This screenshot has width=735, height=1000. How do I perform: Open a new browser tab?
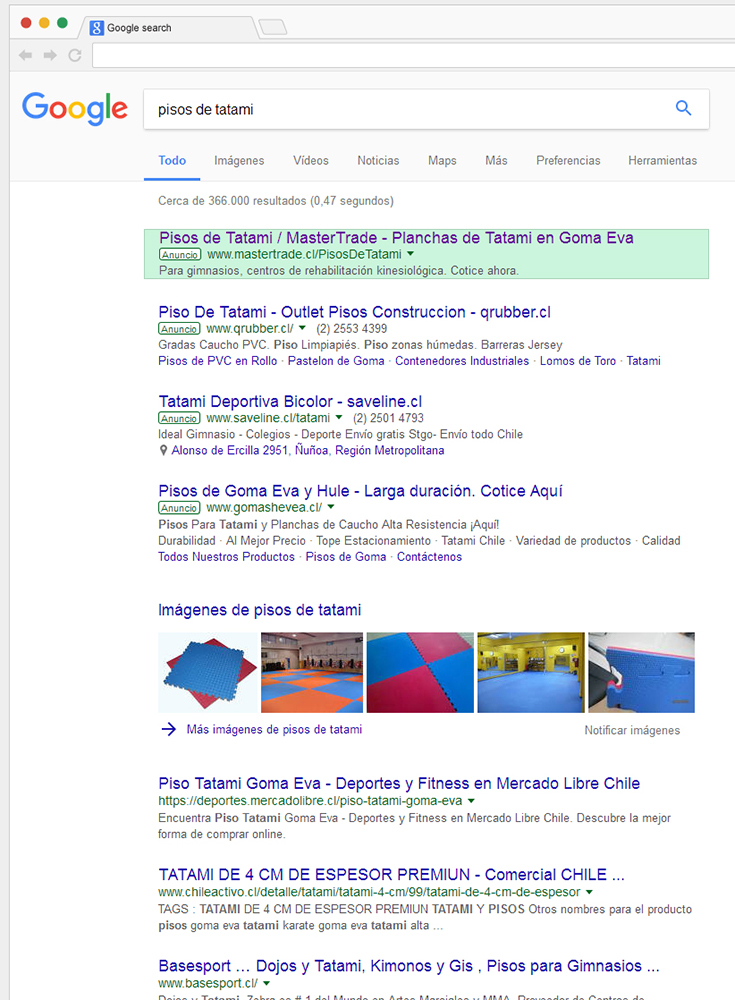273,27
